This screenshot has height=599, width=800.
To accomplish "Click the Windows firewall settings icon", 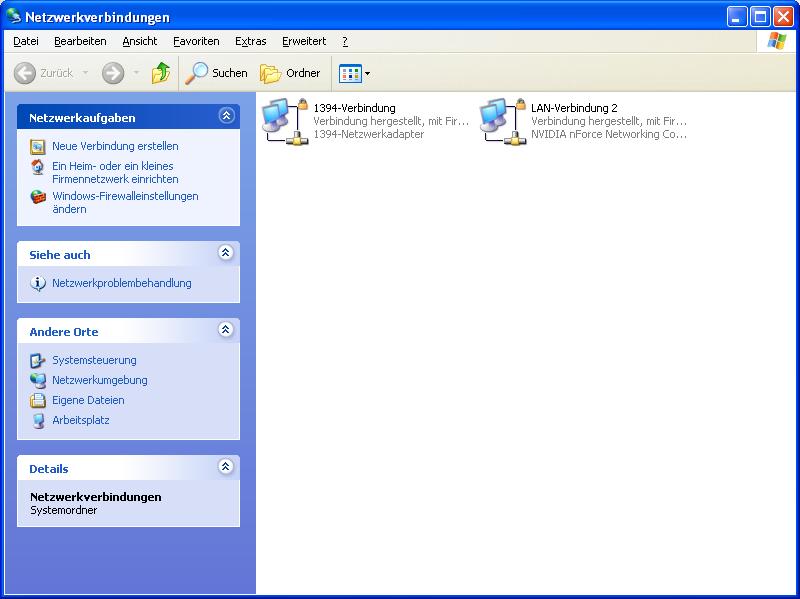I will [38, 197].
